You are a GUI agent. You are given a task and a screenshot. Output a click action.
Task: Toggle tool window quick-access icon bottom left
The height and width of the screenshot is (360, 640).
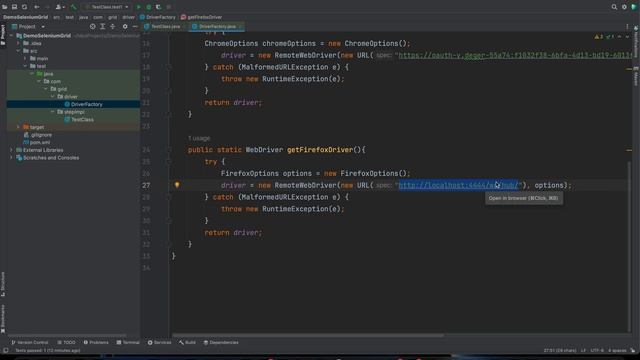point(5,351)
